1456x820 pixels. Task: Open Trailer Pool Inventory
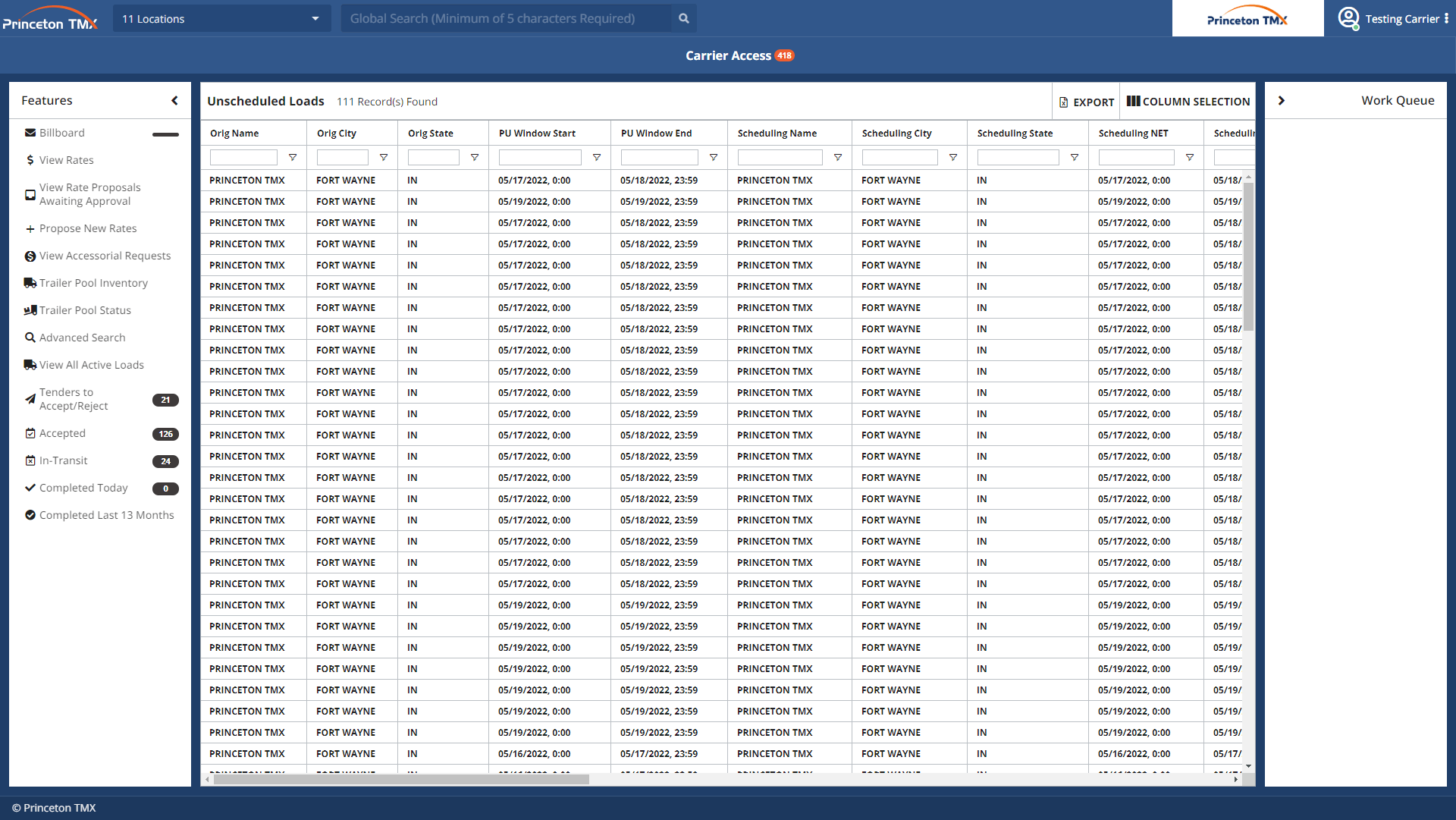click(x=93, y=283)
